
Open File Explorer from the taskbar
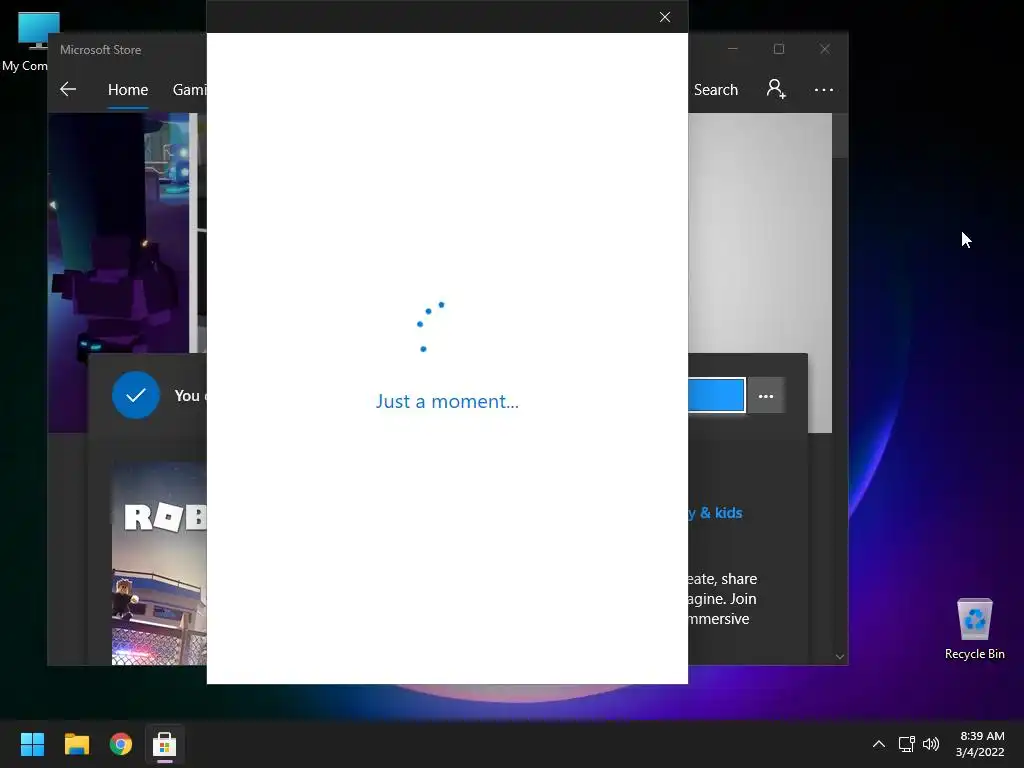coord(76,744)
